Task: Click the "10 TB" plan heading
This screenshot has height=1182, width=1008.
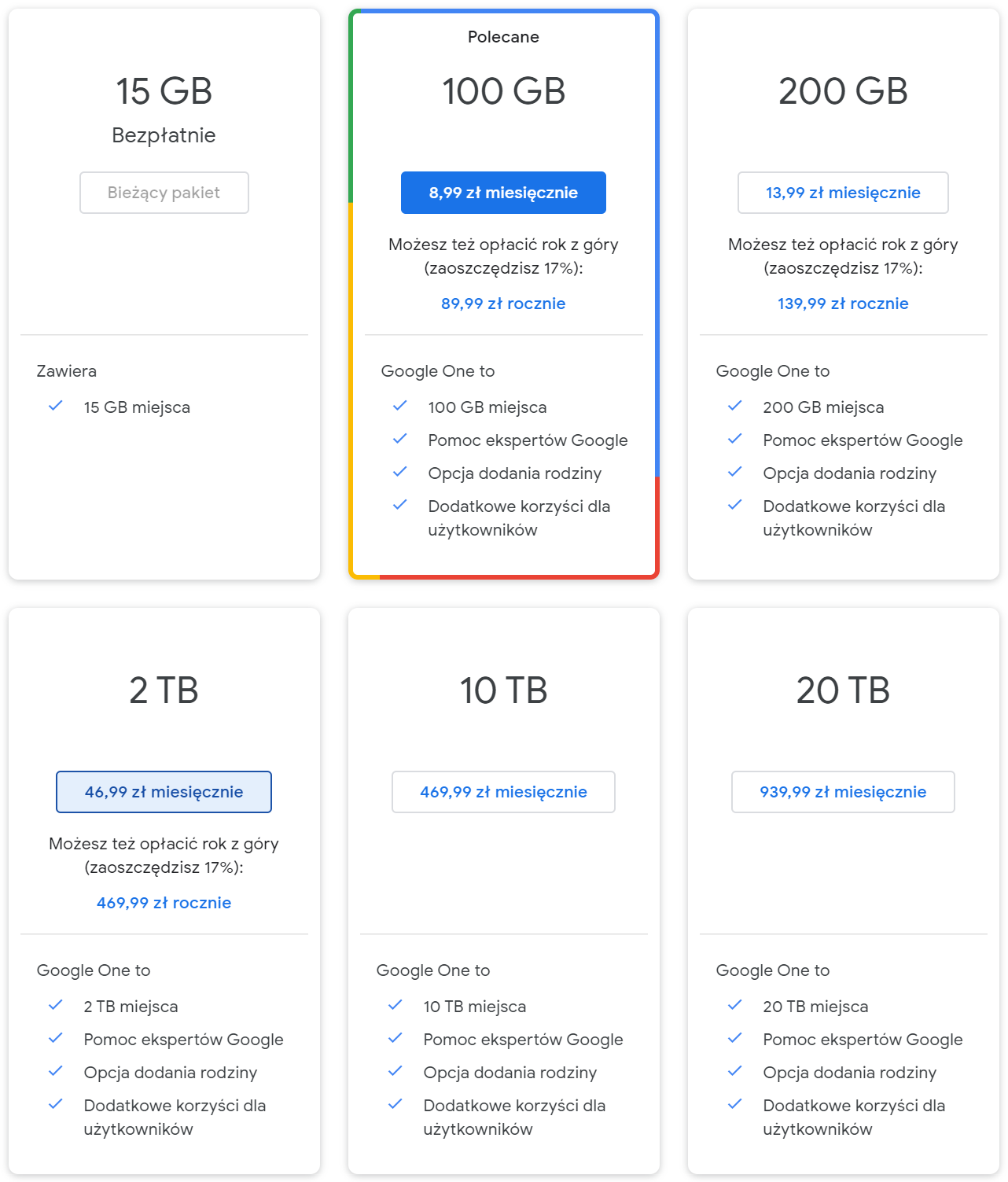Action: [503, 690]
